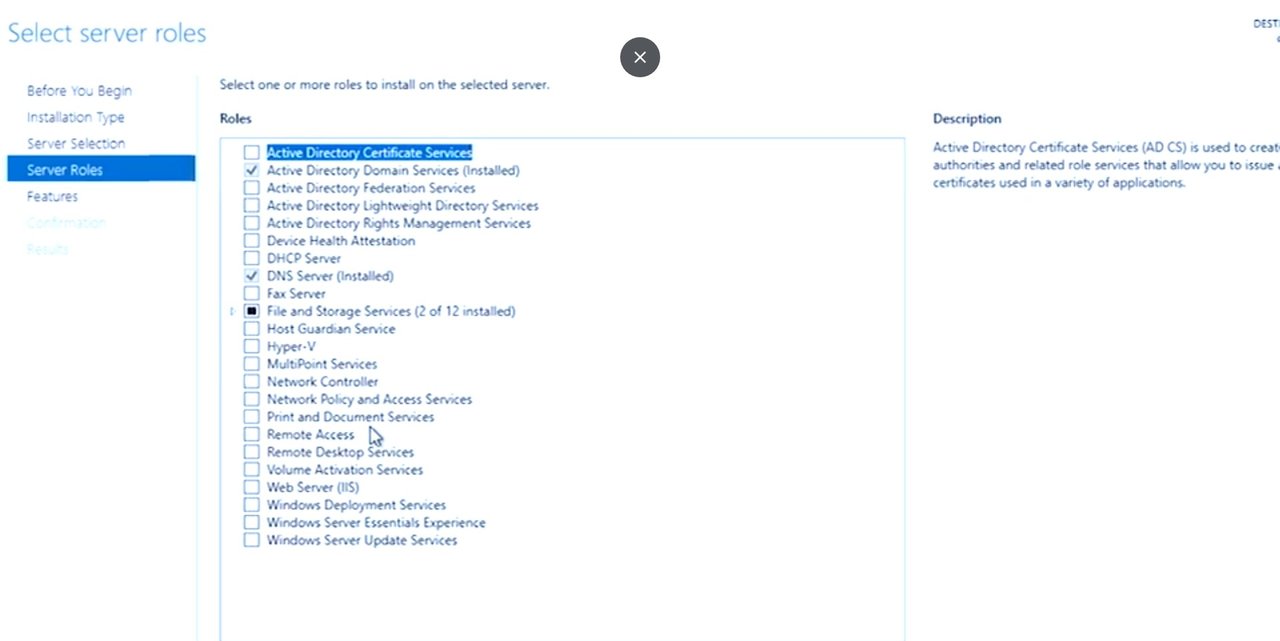Screen dimensions: 1280x641
Task: Select Active Directory Rights Management Services label
Action: (x=399, y=223)
